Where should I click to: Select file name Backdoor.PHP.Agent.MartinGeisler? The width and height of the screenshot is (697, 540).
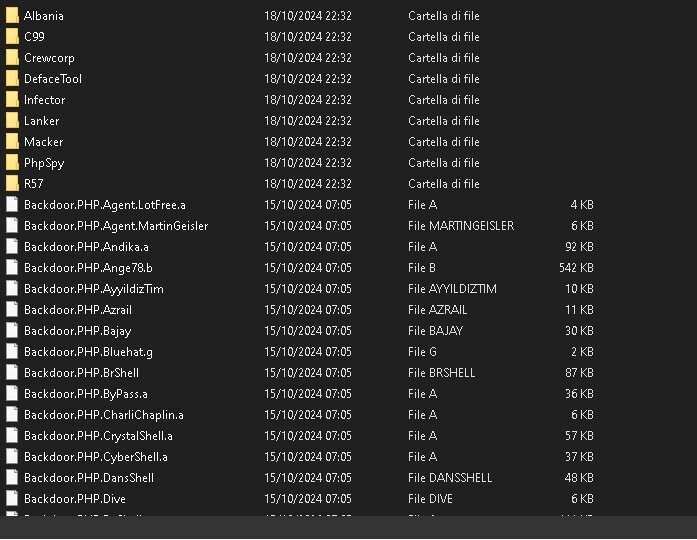pos(116,226)
